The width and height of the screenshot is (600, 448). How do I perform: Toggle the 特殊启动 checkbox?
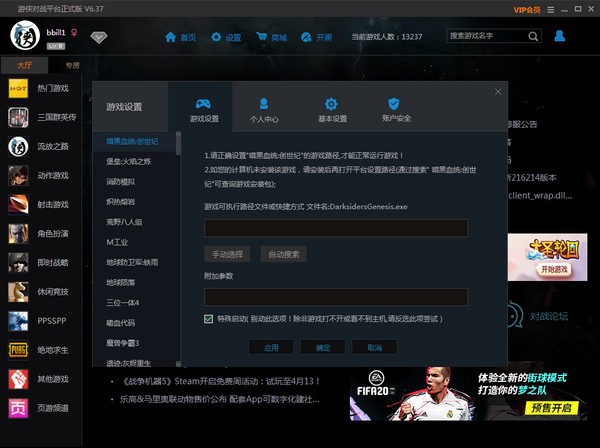click(x=208, y=318)
